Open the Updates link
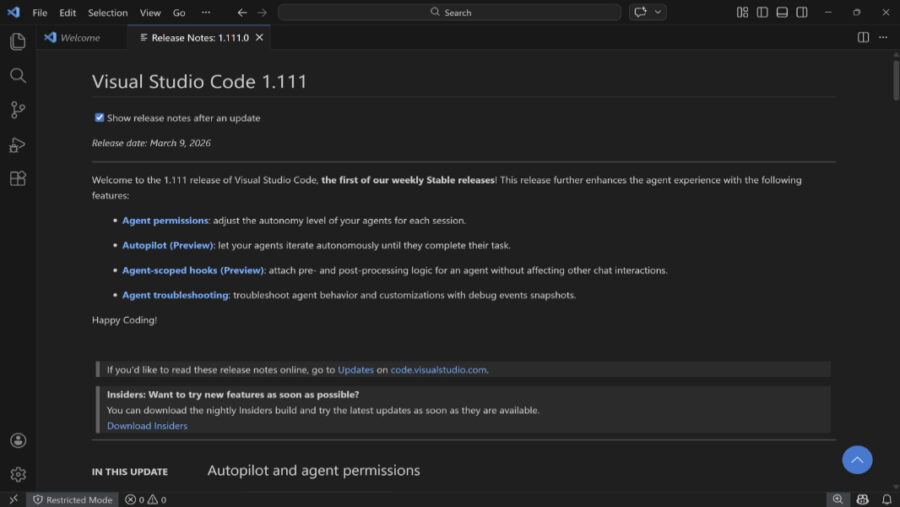Image resolution: width=900 pixels, height=507 pixels. click(355, 370)
